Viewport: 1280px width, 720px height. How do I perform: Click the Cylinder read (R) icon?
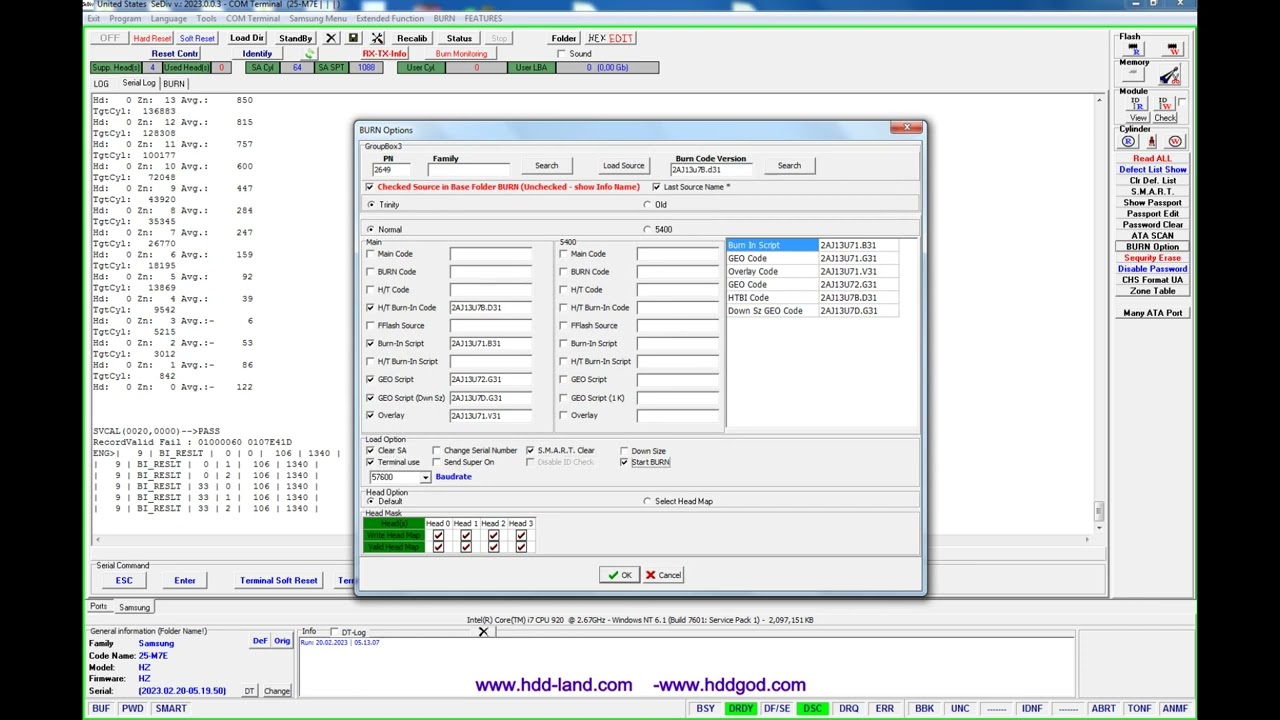pyautogui.click(x=1129, y=142)
